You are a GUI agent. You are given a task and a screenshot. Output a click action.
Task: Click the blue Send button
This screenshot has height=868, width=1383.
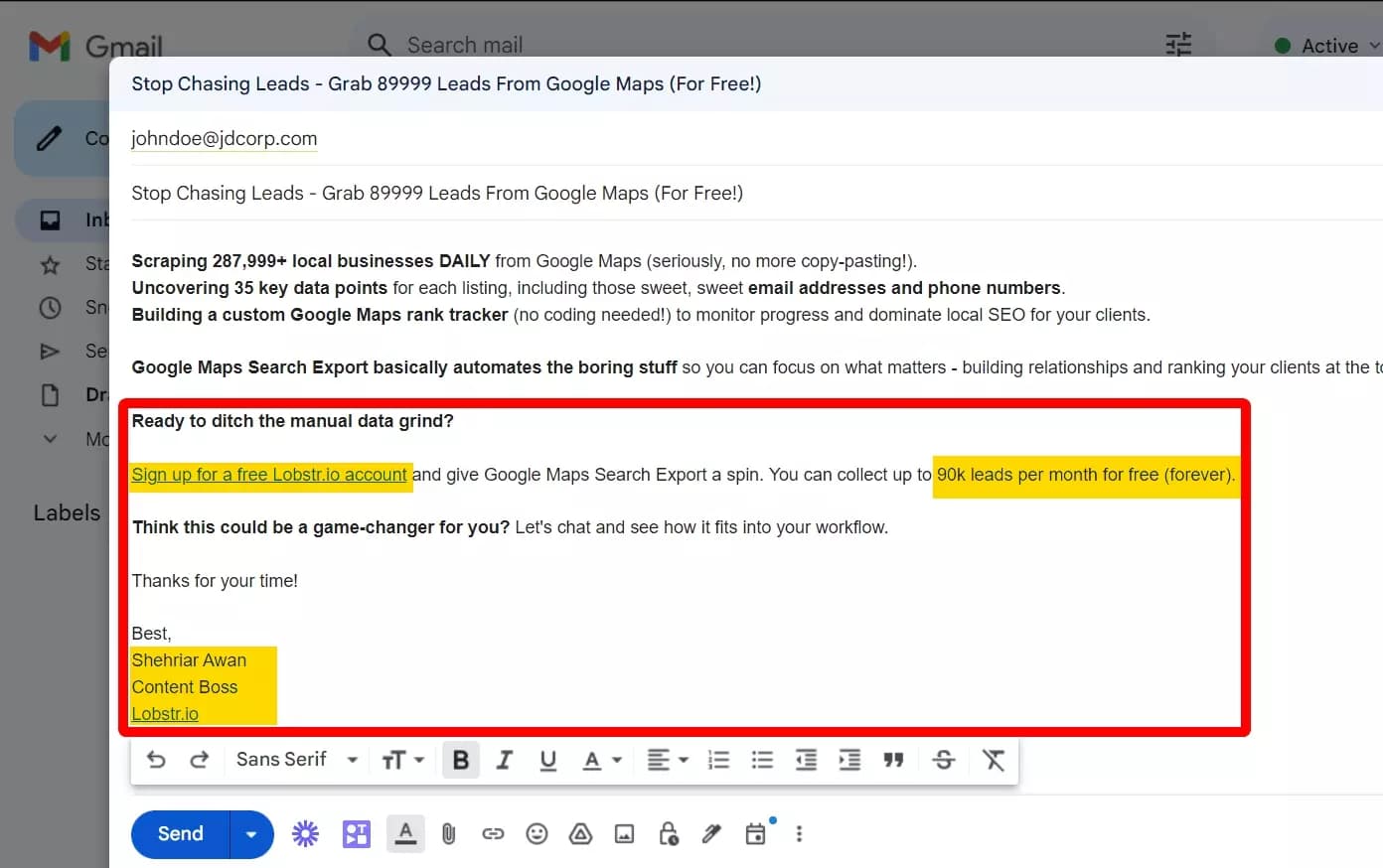pyautogui.click(x=181, y=834)
